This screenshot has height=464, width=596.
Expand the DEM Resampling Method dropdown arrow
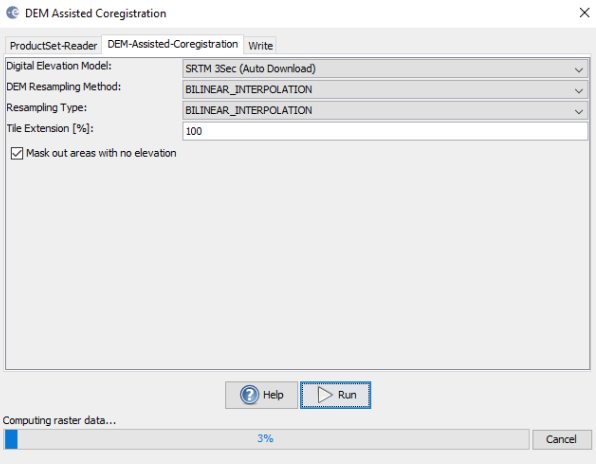(x=579, y=90)
